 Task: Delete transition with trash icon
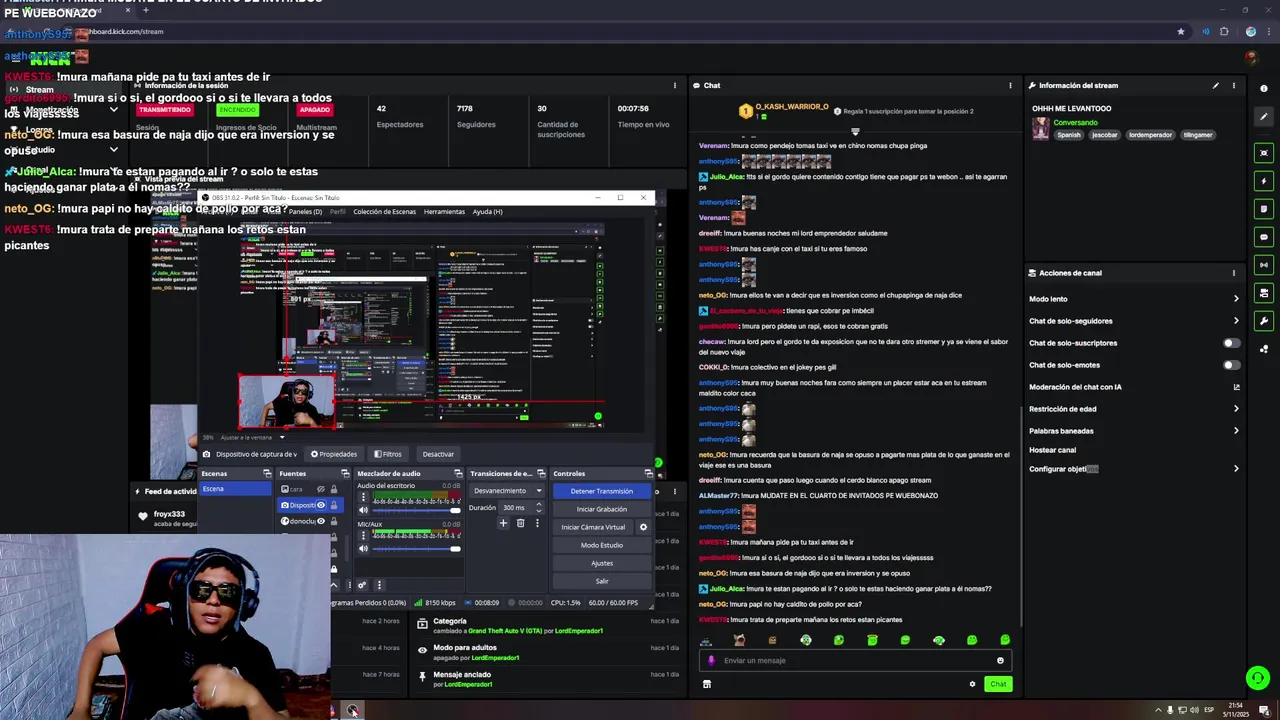[x=520, y=523]
